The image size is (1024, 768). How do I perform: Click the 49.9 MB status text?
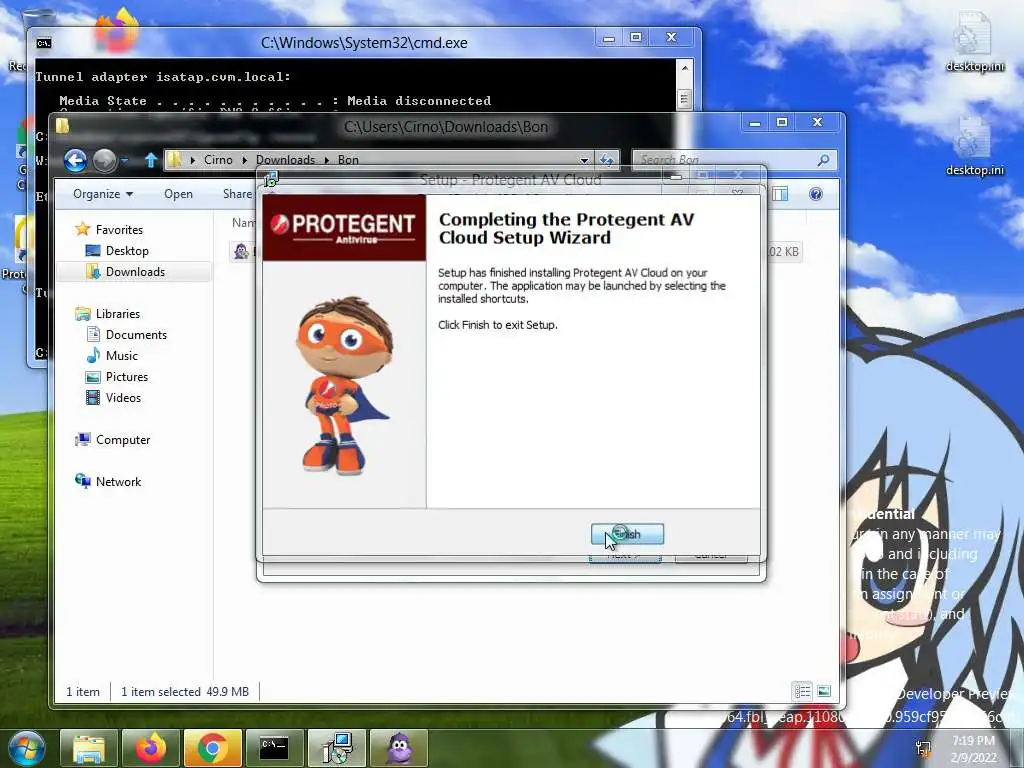227,692
